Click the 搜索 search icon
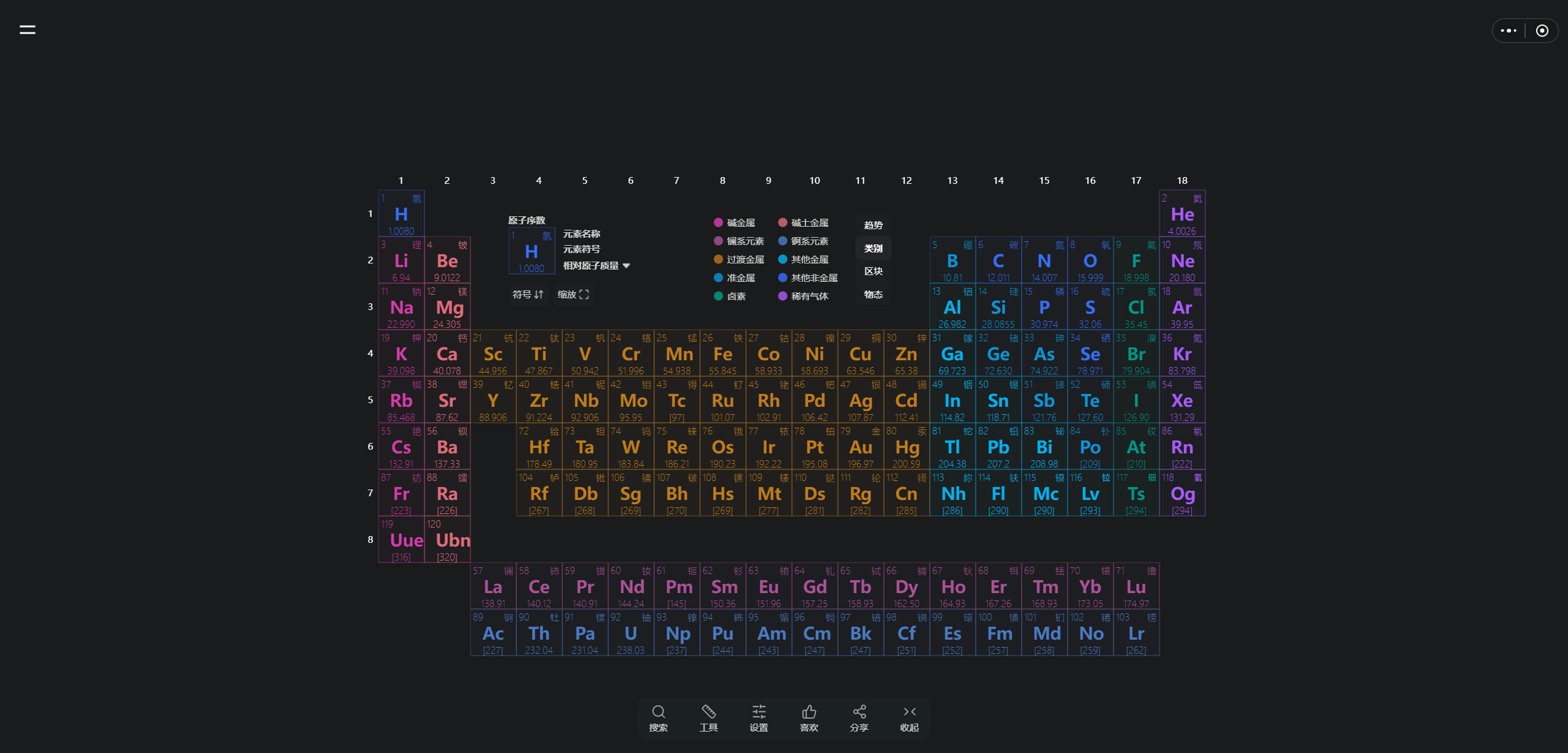Screen dimensions: 1568x753 click(x=658, y=712)
